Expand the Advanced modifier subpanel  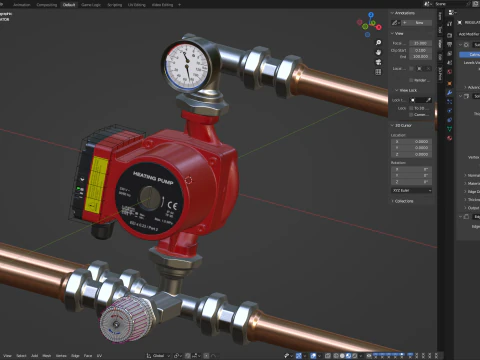point(472,87)
